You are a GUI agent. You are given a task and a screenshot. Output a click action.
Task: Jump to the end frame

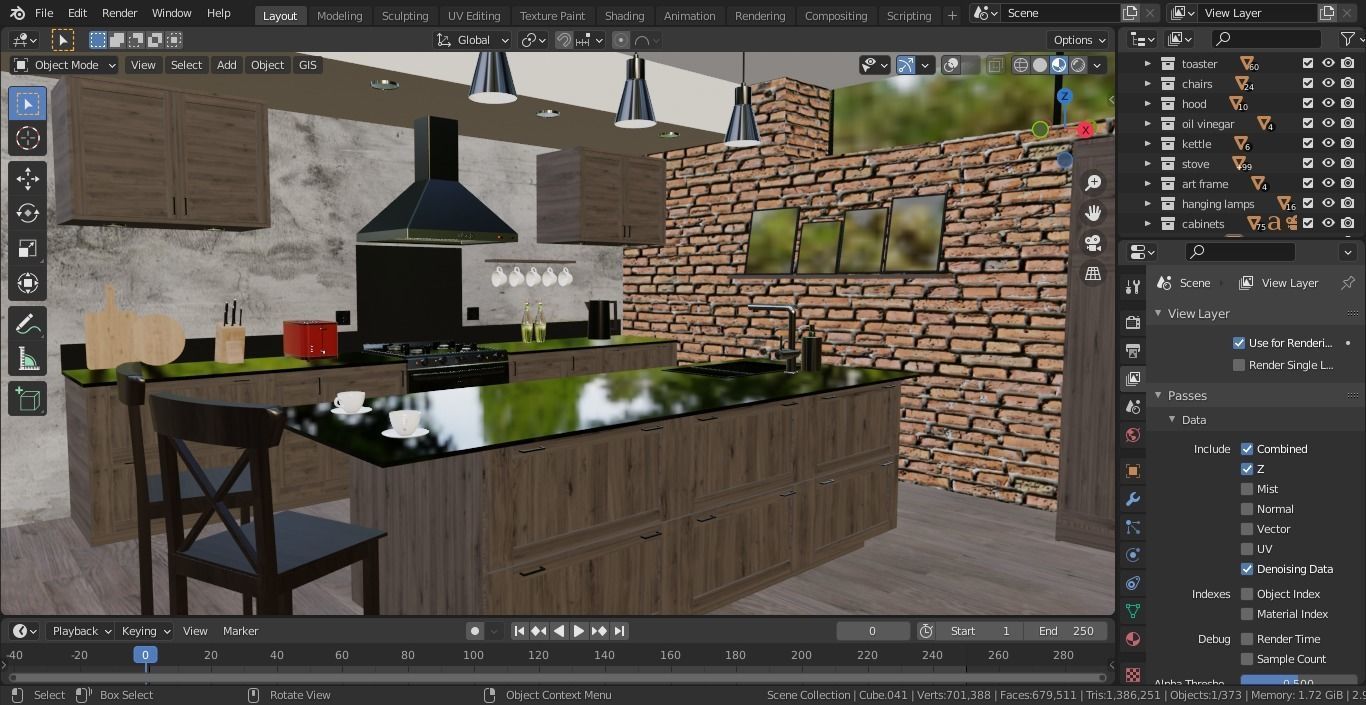[619, 631]
